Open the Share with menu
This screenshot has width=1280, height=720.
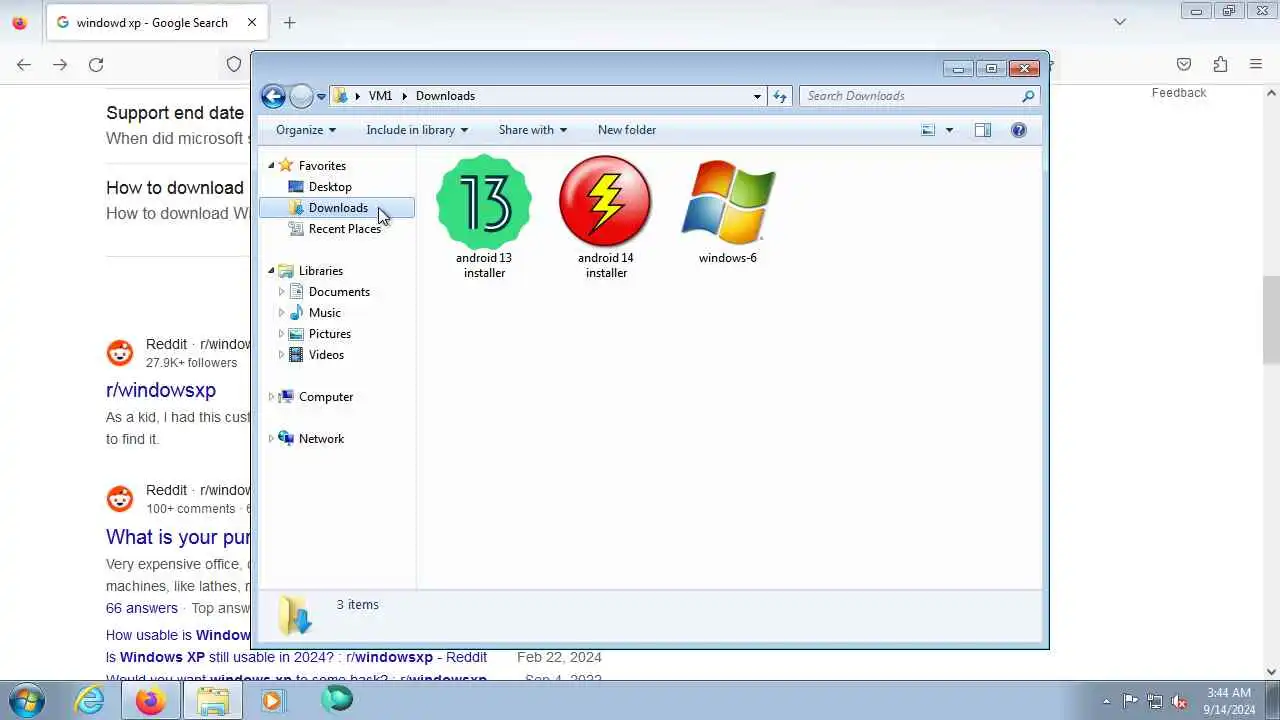pyautogui.click(x=533, y=130)
